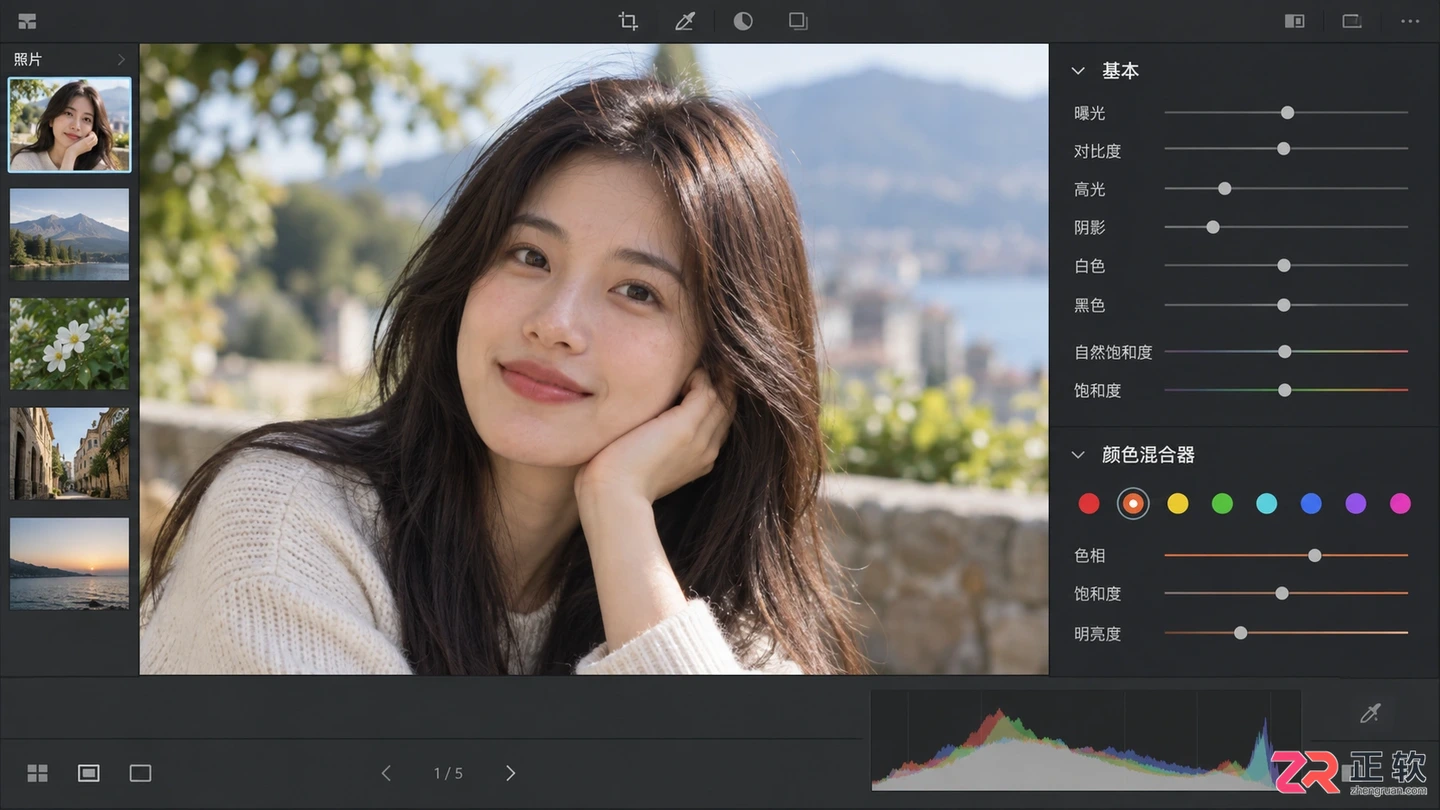Switch to filmstrip view icon
The height and width of the screenshot is (810, 1440).
pos(89,773)
